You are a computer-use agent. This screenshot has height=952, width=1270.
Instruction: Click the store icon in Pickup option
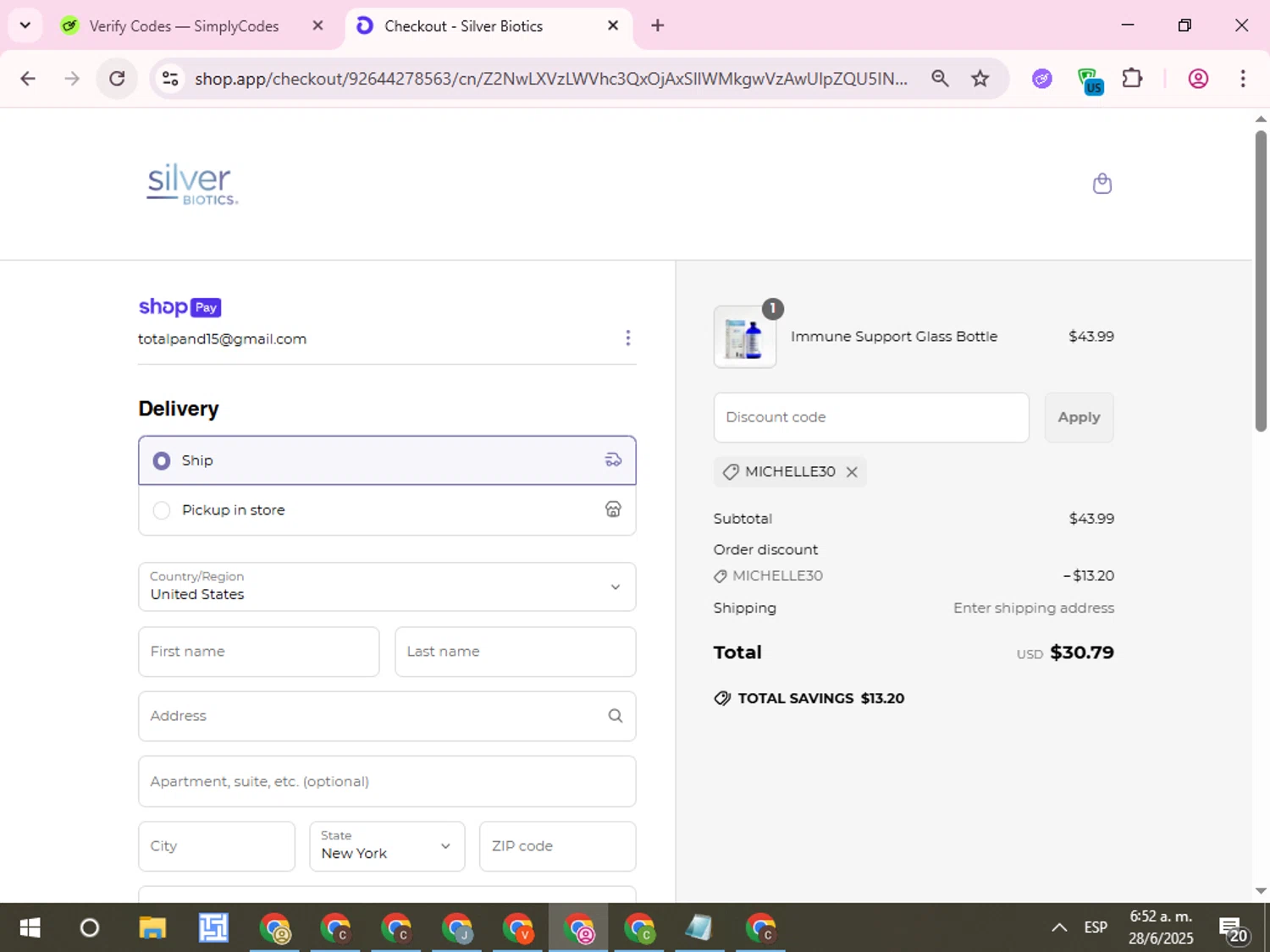(613, 509)
